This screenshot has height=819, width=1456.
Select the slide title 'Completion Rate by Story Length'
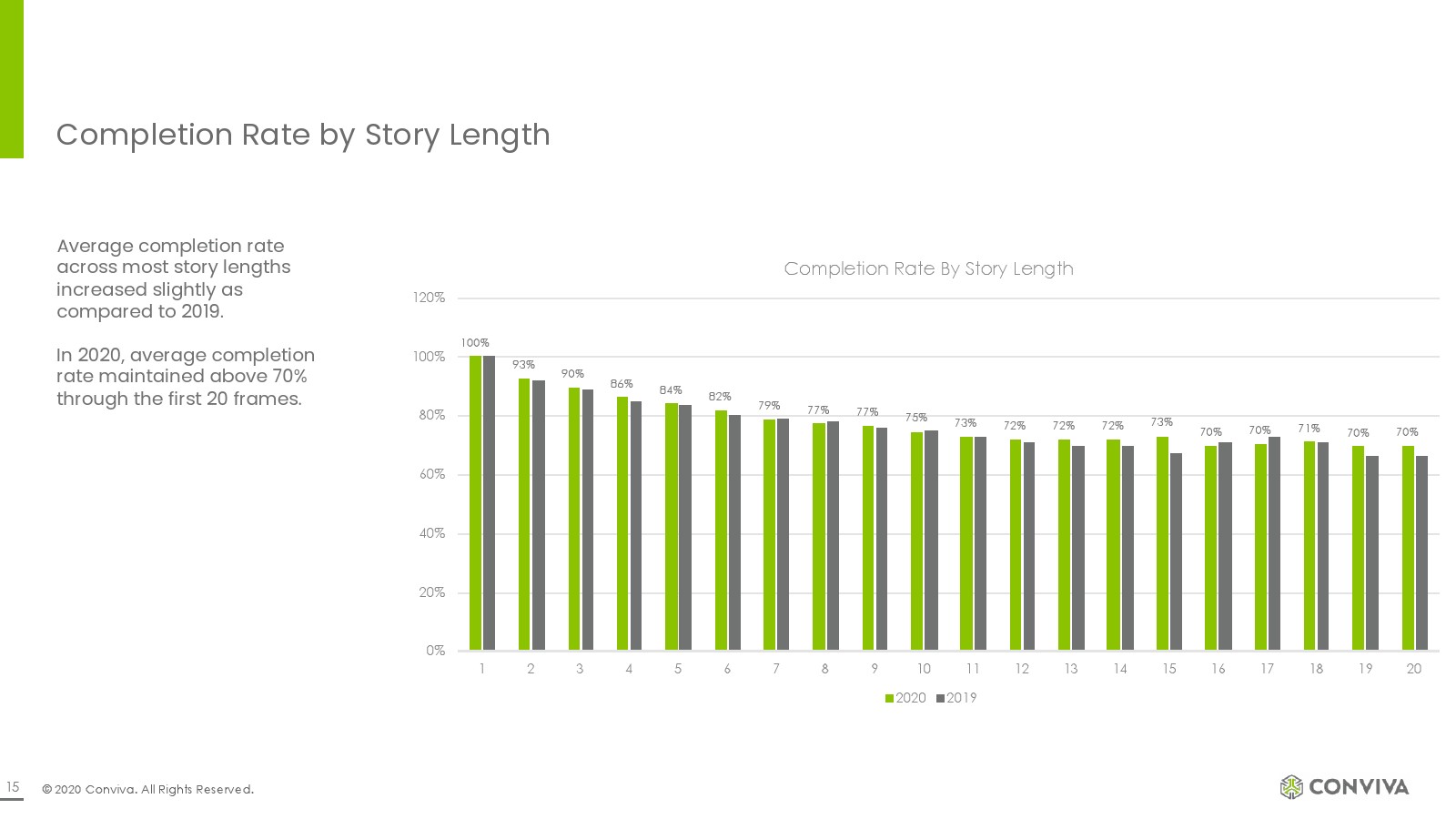point(303,135)
